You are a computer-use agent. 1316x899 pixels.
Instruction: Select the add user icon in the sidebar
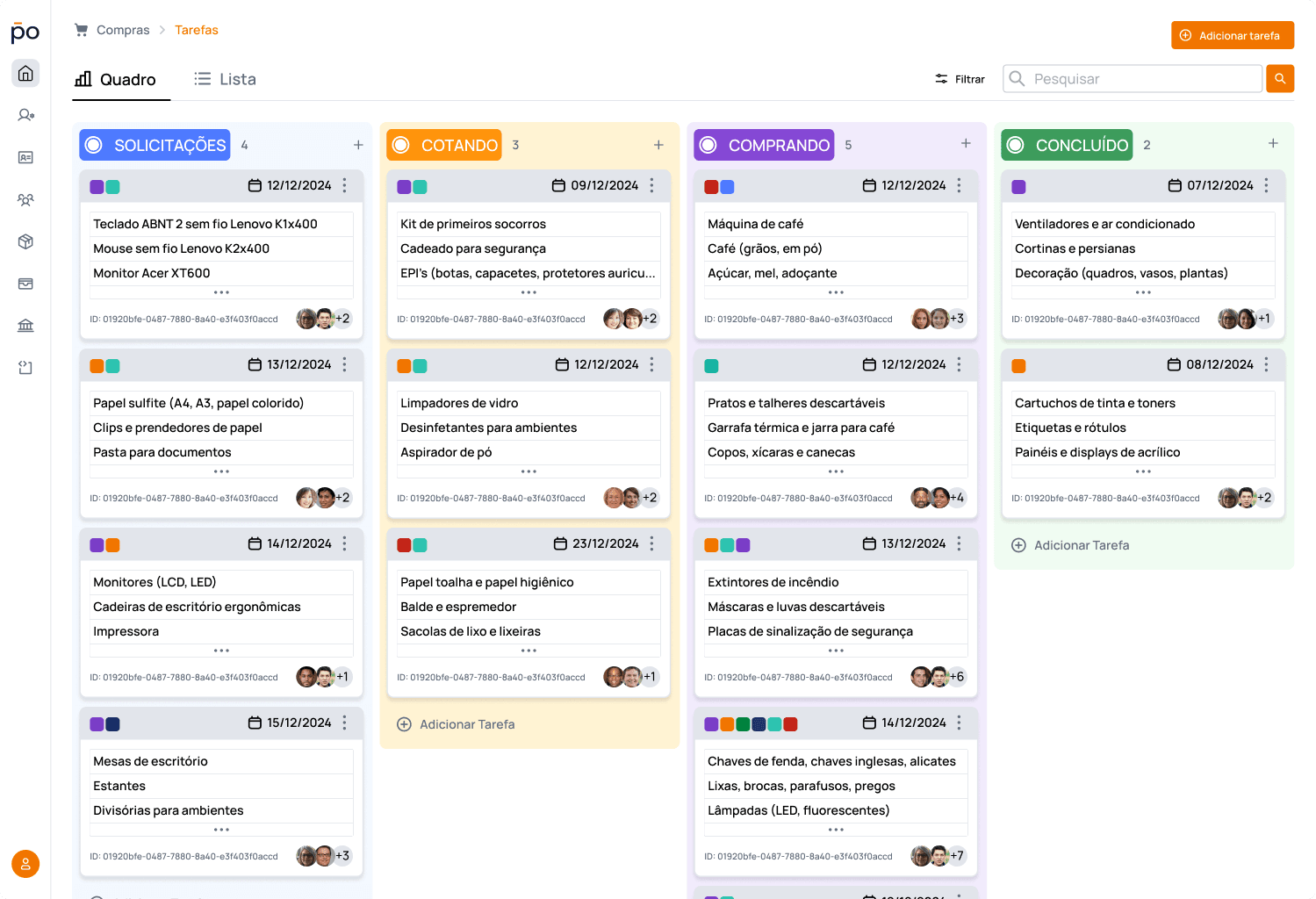pos(25,115)
